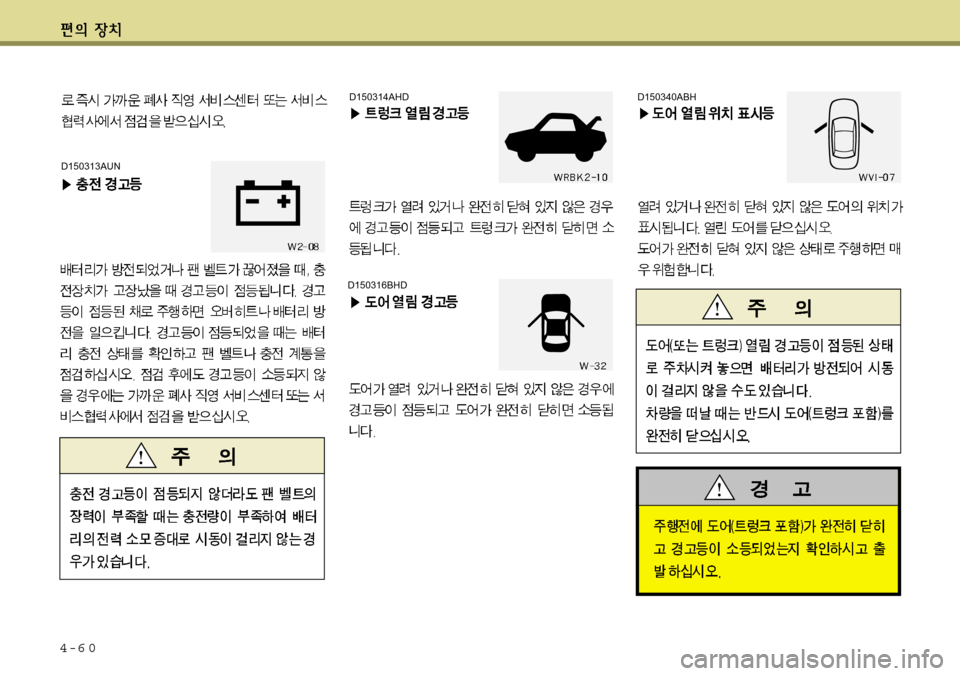Click the warning triangle in the 경고 box
This screenshot has height=676, width=960.
pos(719,488)
